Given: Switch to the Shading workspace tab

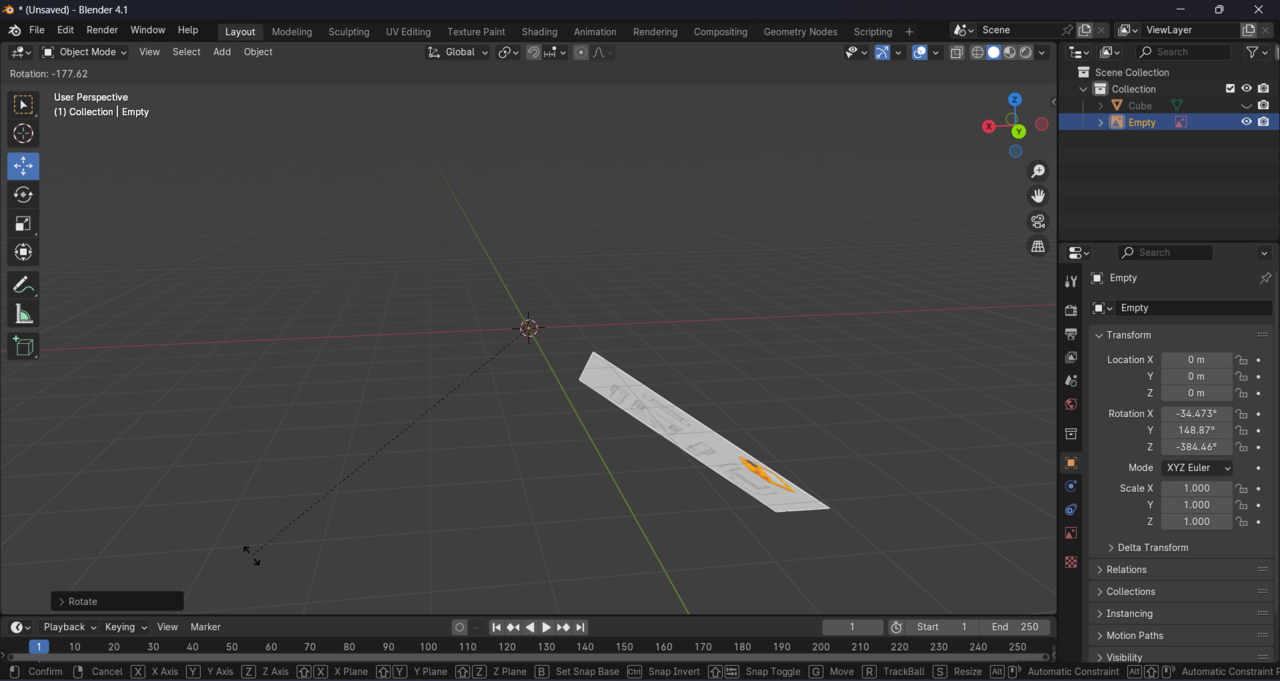Looking at the screenshot, I should coord(539,32).
